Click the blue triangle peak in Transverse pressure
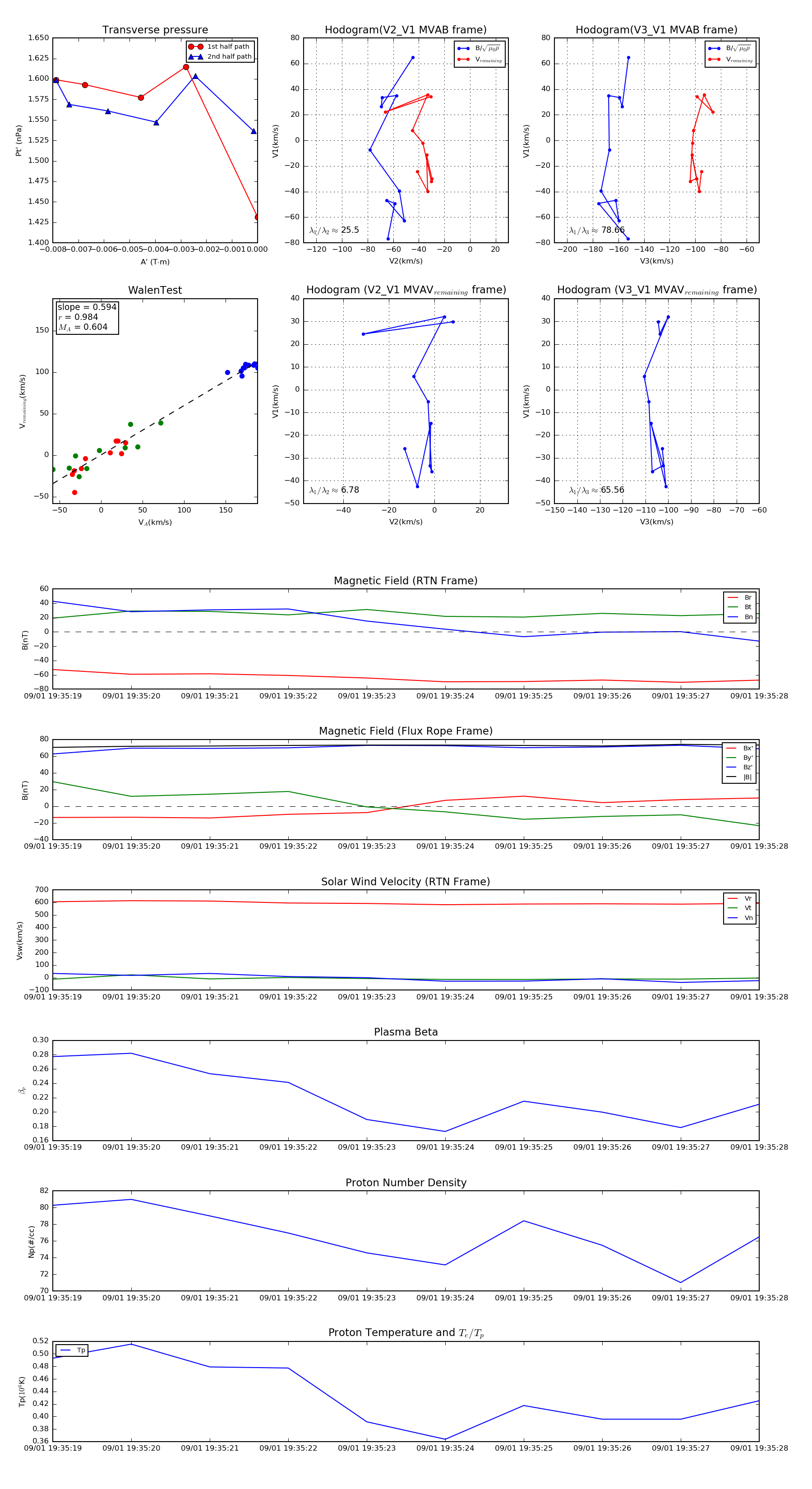This screenshot has width=812, height=1489. pos(195,76)
